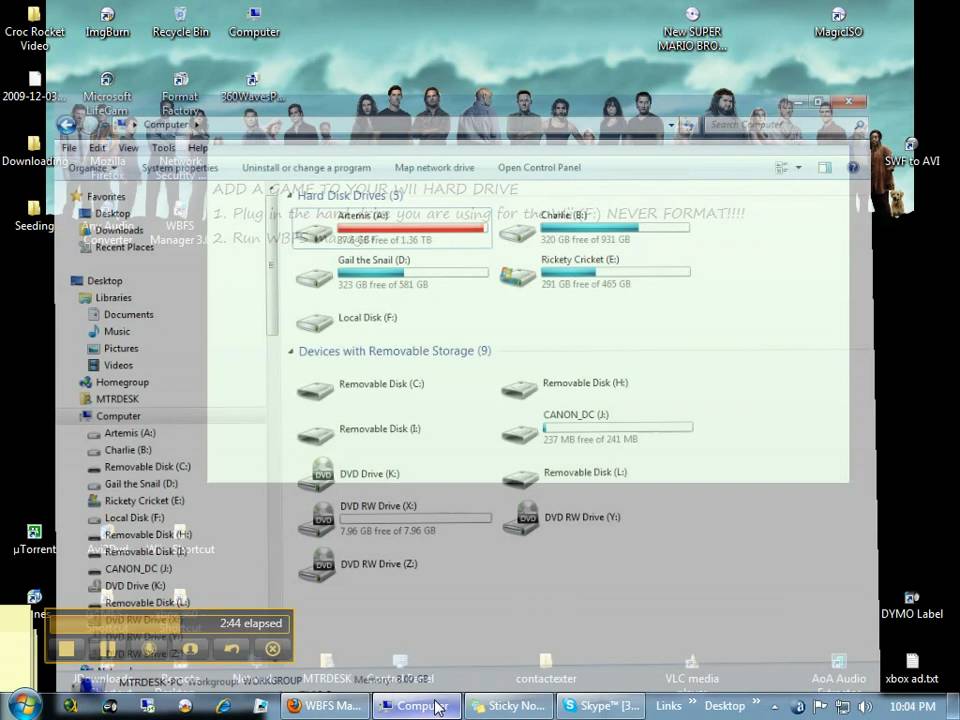Click Map network drive
This screenshot has height=720, width=960.
[x=434, y=168]
